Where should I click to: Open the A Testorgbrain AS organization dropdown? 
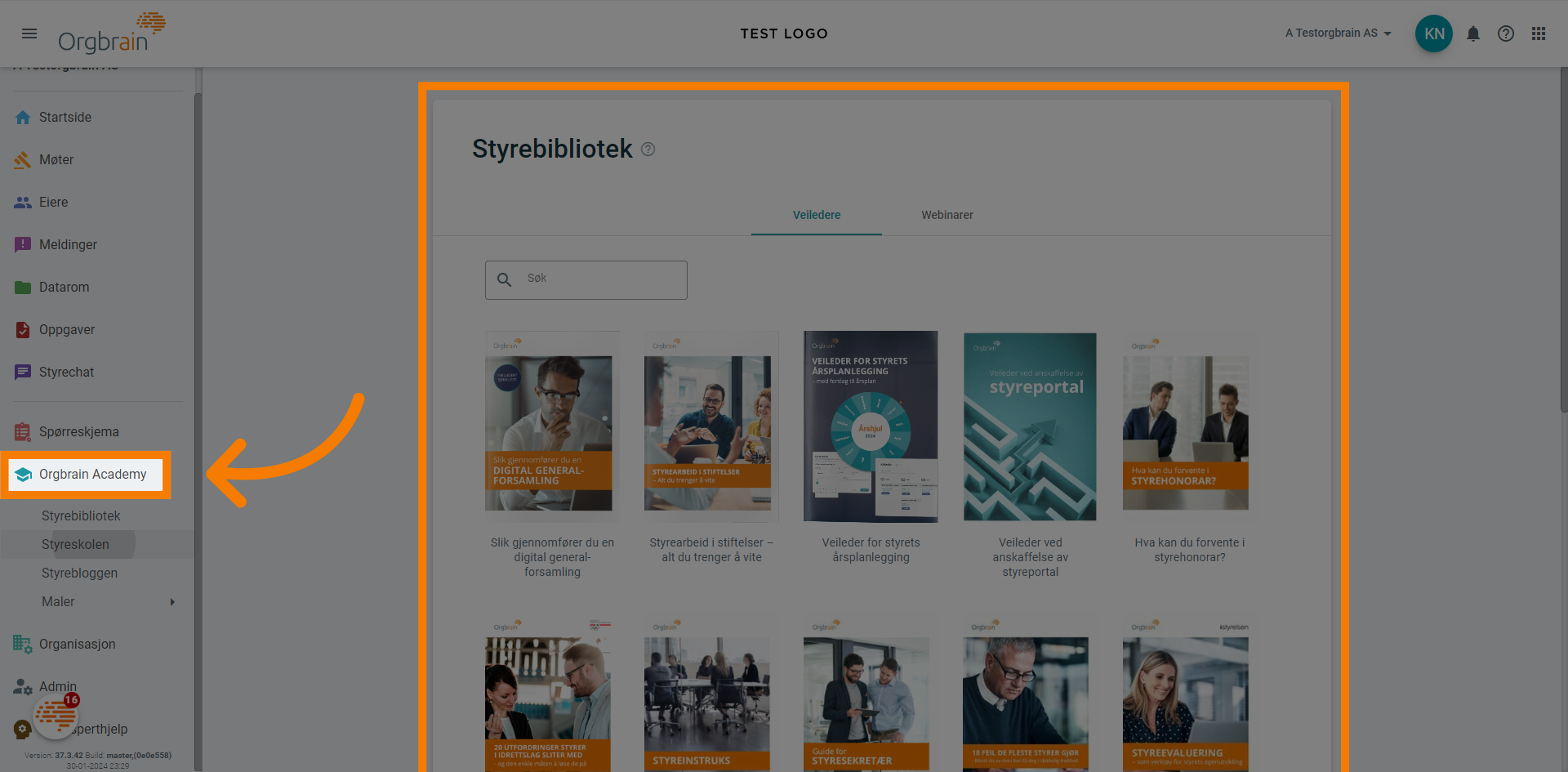tap(1337, 33)
